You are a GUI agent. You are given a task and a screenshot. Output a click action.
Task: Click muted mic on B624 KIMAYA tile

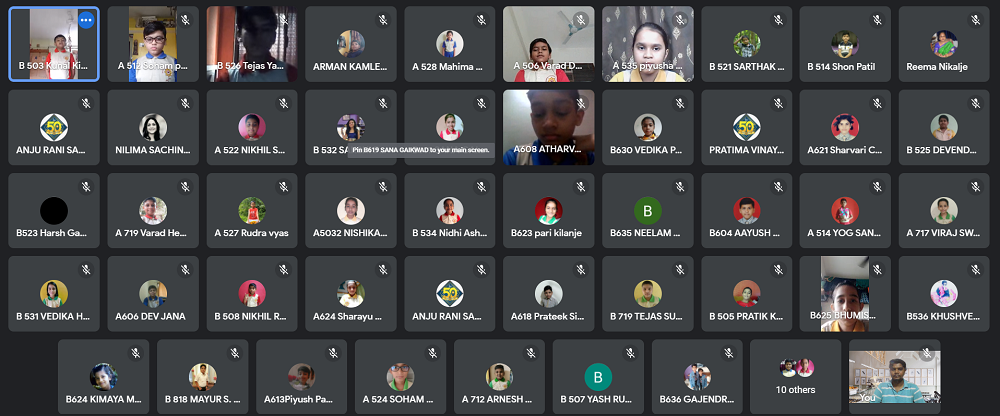[x=135, y=353]
